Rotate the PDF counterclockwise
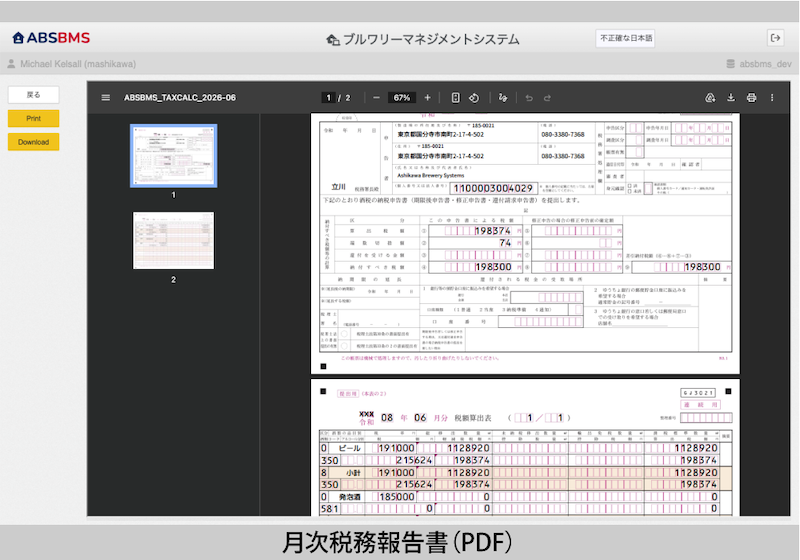This screenshot has height=560, width=800. [474, 97]
